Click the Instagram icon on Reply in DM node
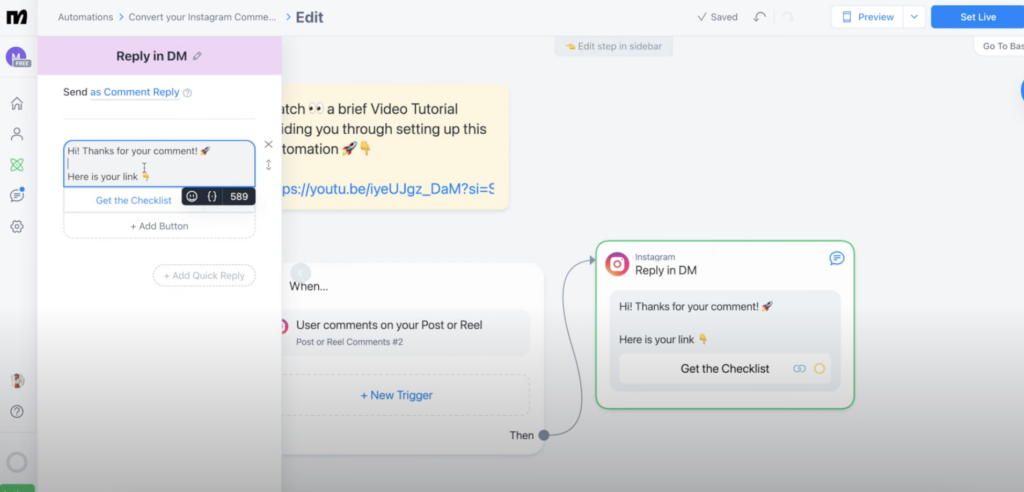 617,264
